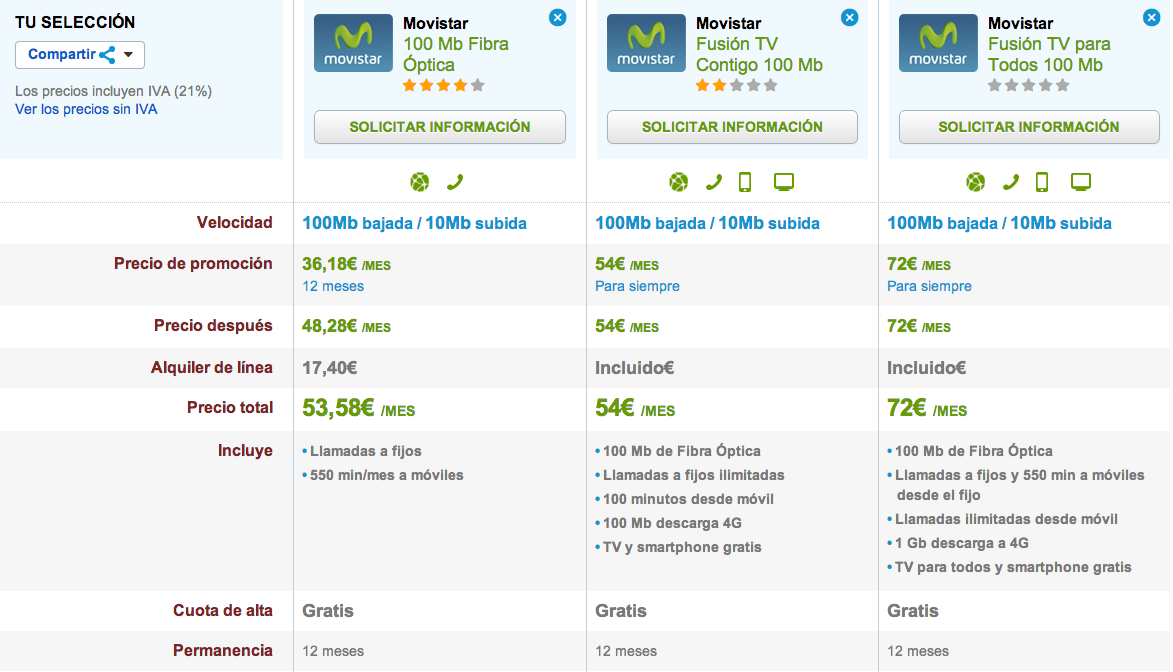The image size is (1173, 672).
Task: Click the 'Velocidad' row label
Action: pyautogui.click(x=235, y=222)
